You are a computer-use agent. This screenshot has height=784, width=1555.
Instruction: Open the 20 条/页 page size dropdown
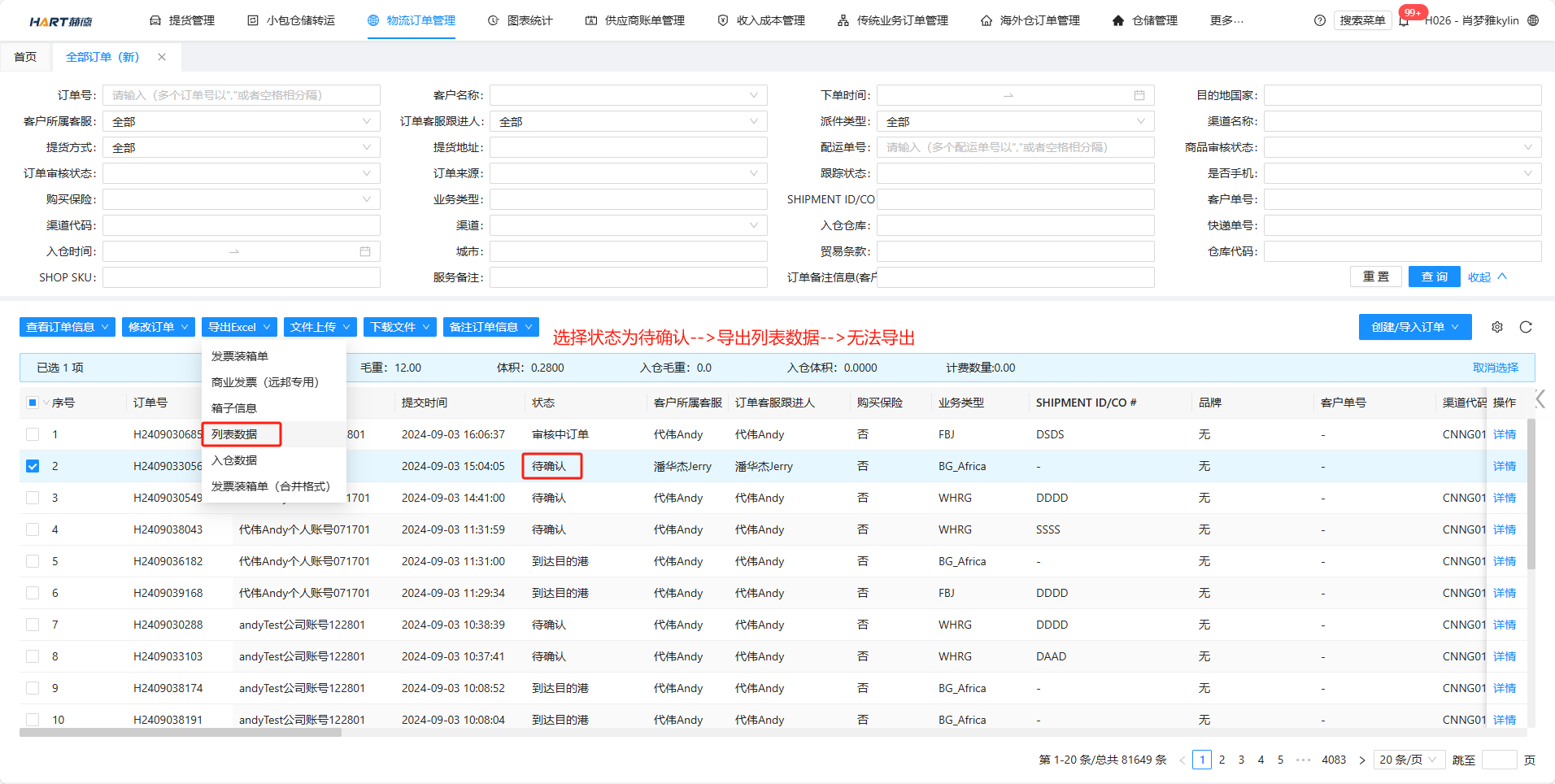click(1408, 760)
